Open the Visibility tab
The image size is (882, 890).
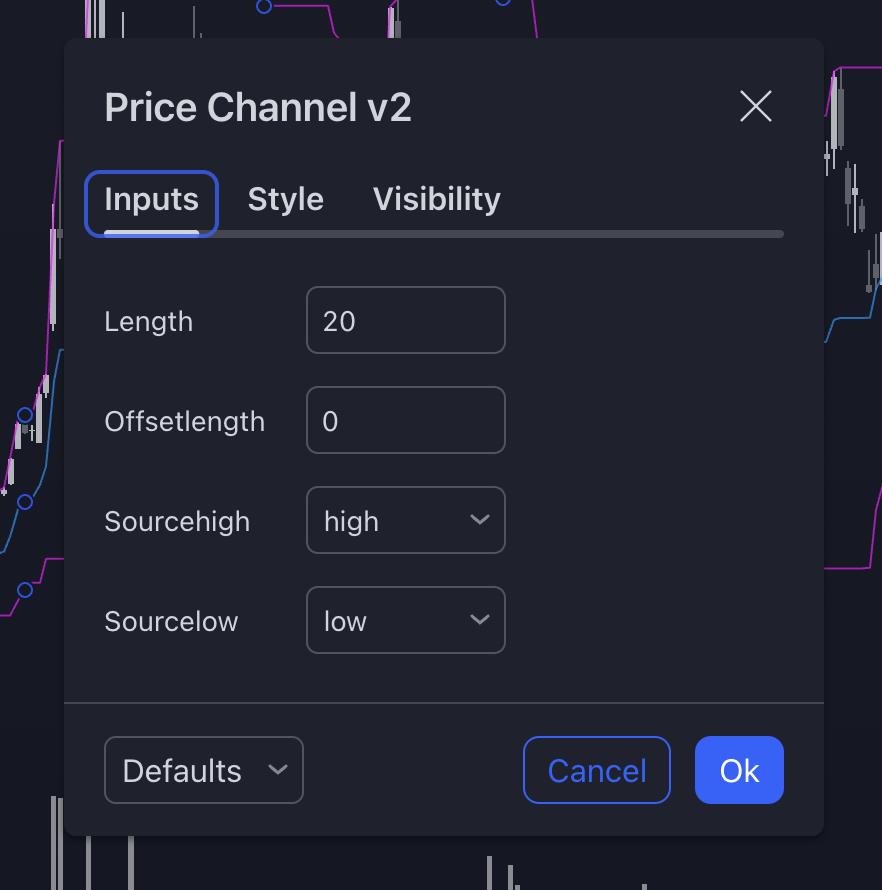(x=436, y=199)
